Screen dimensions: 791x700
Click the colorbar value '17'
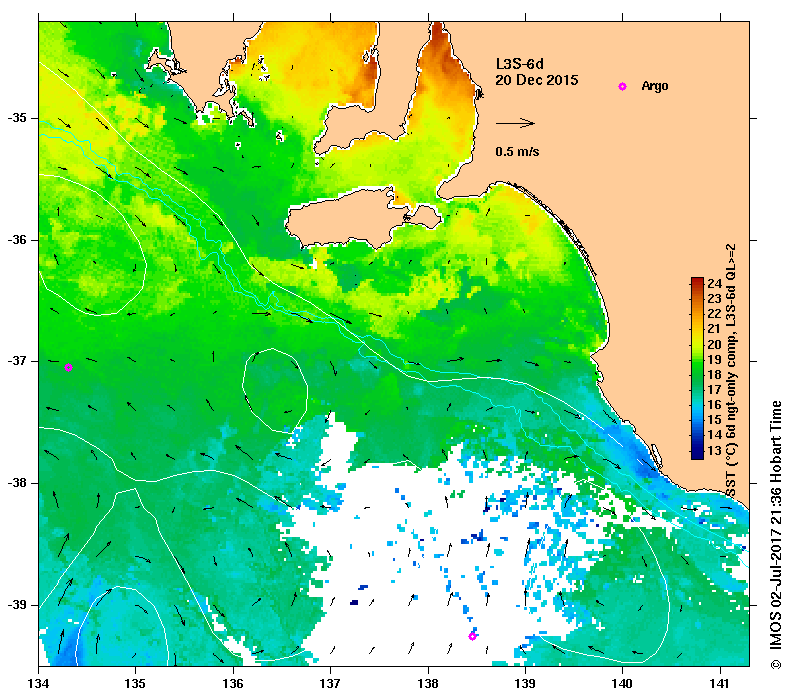coord(714,390)
